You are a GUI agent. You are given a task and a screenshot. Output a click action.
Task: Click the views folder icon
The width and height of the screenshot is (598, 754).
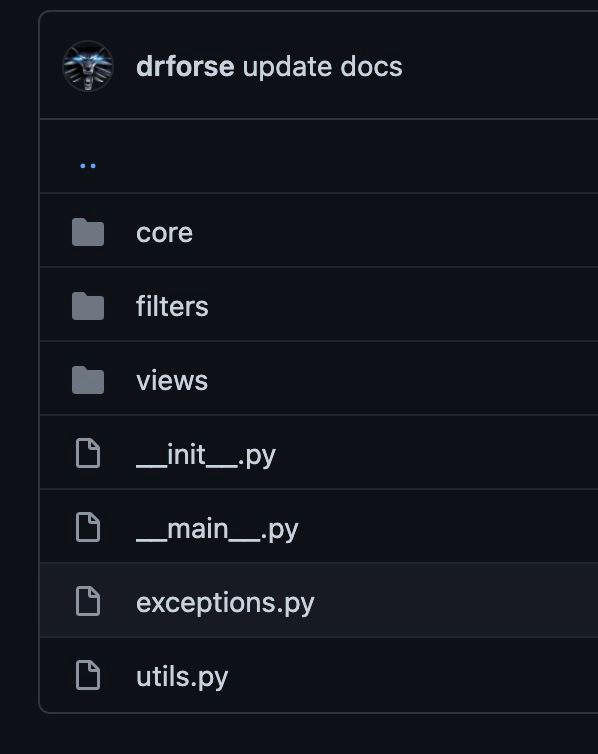coord(88,380)
